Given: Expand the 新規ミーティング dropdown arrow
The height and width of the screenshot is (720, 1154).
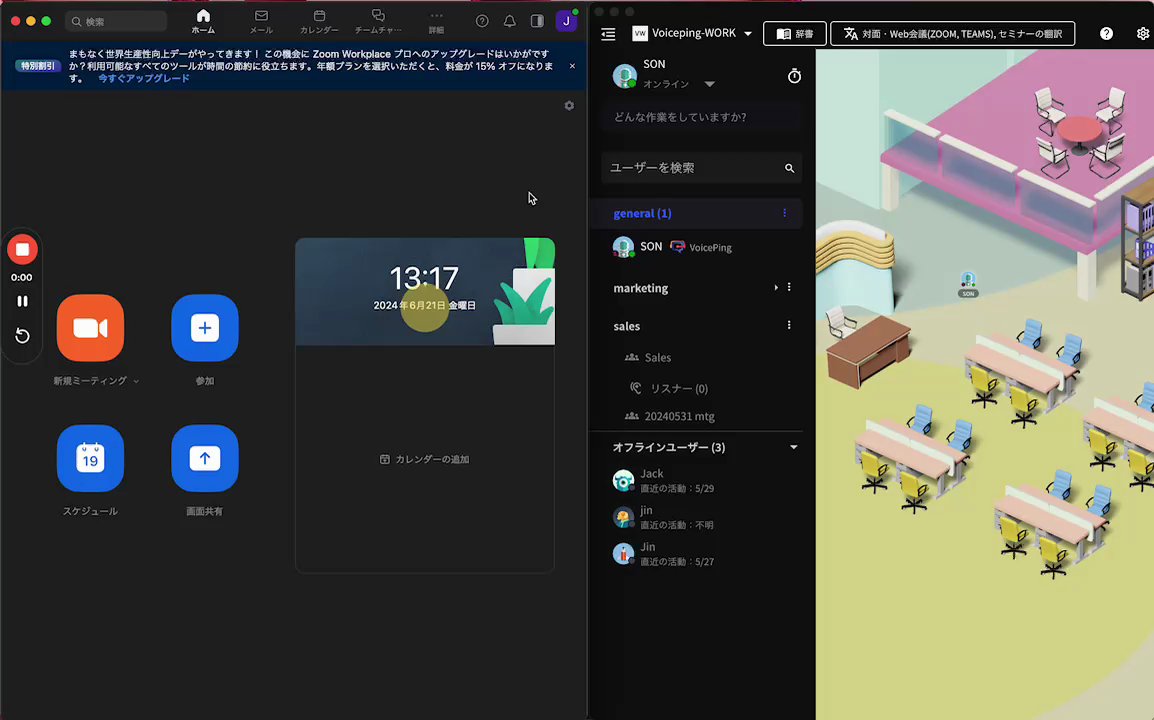Looking at the screenshot, I should pyautogui.click(x=136, y=381).
